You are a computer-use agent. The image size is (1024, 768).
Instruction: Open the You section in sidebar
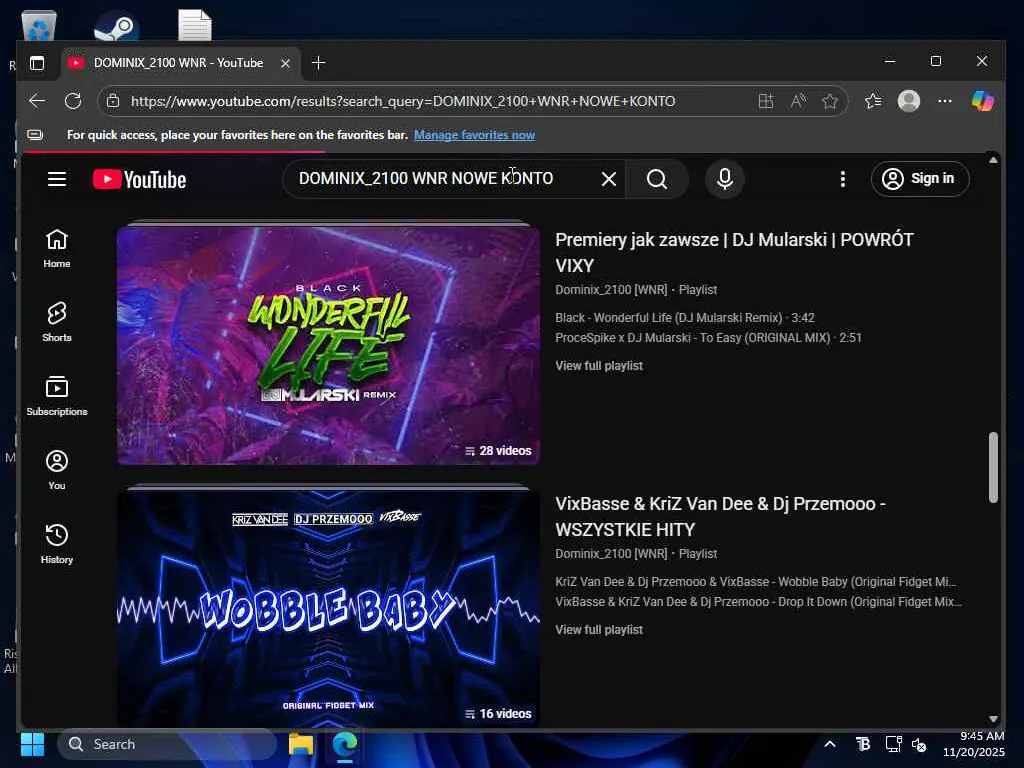(x=57, y=470)
